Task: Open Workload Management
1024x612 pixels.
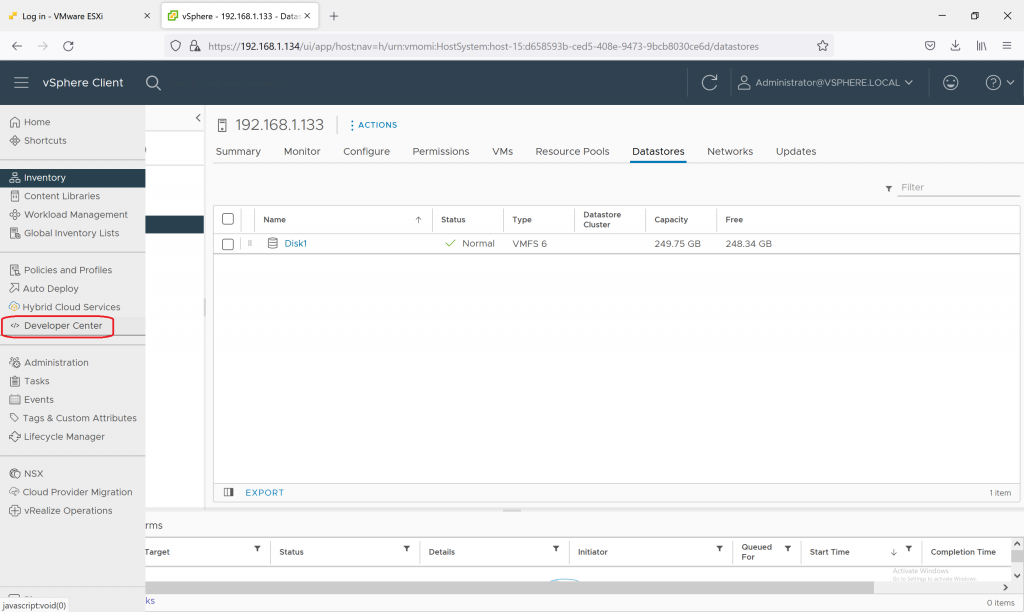Action: point(69,214)
